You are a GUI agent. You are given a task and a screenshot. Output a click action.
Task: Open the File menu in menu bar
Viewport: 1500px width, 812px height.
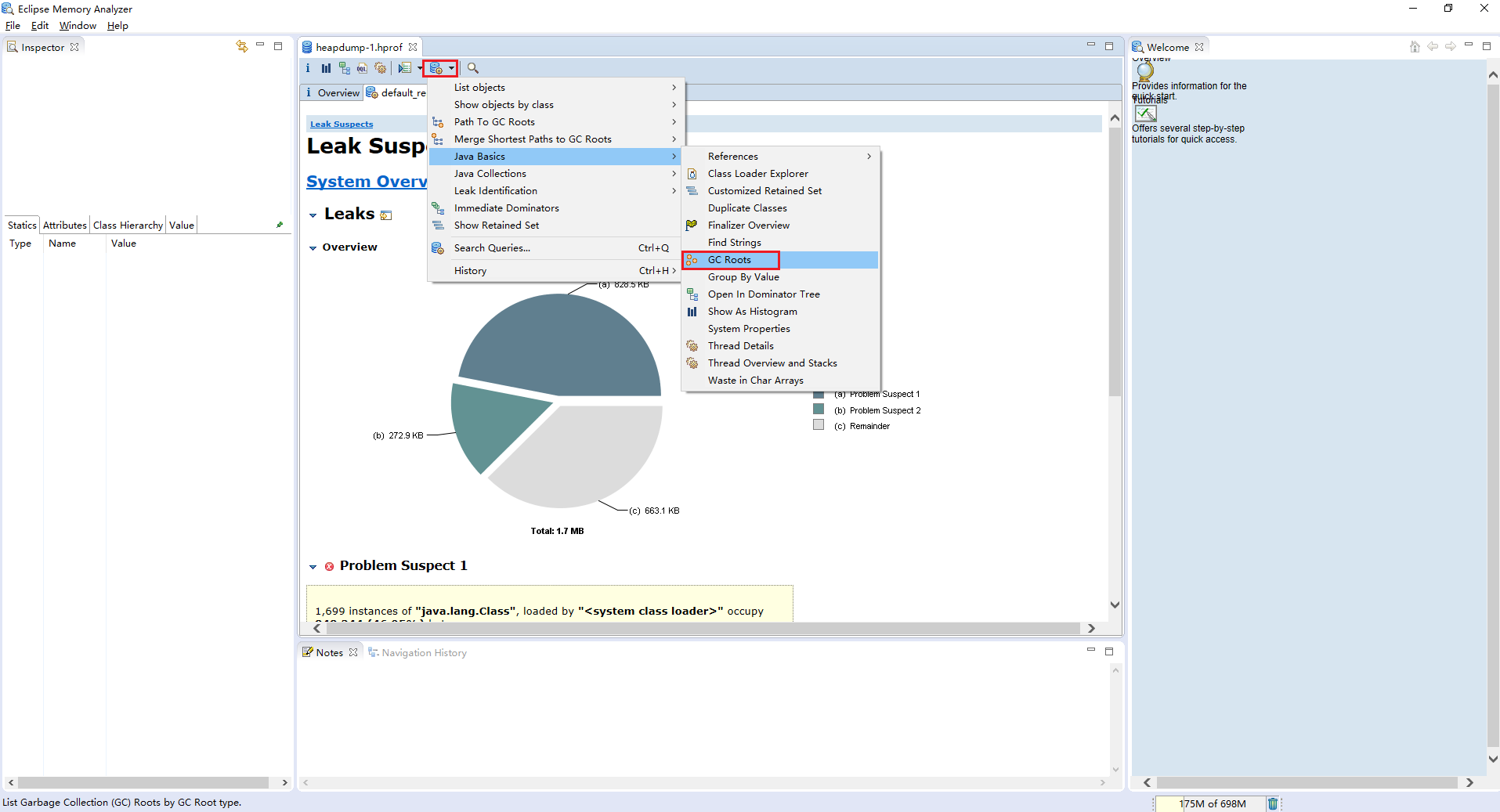pyautogui.click(x=13, y=26)
